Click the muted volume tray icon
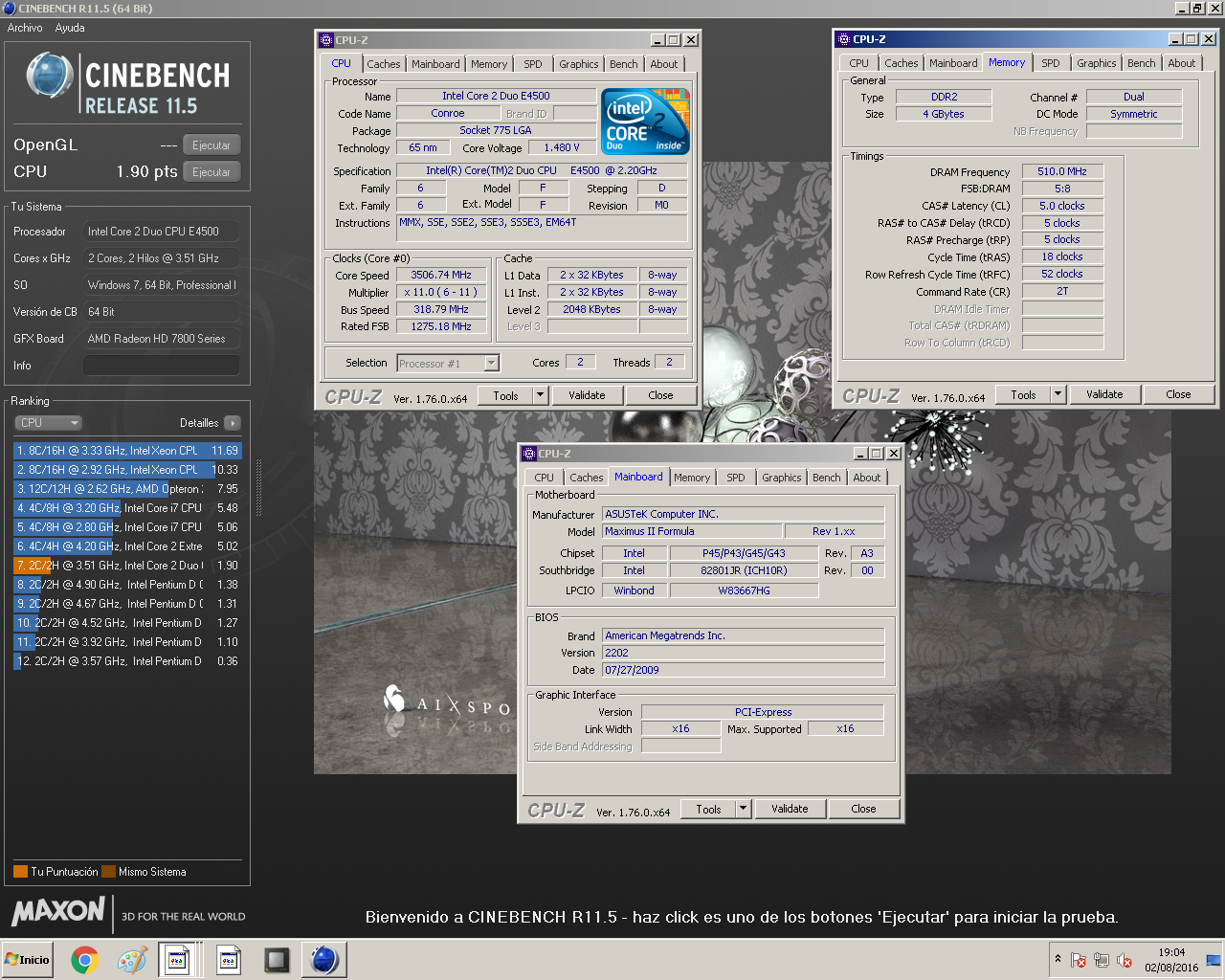The image size is (1225, 980). coord(1125,960)
